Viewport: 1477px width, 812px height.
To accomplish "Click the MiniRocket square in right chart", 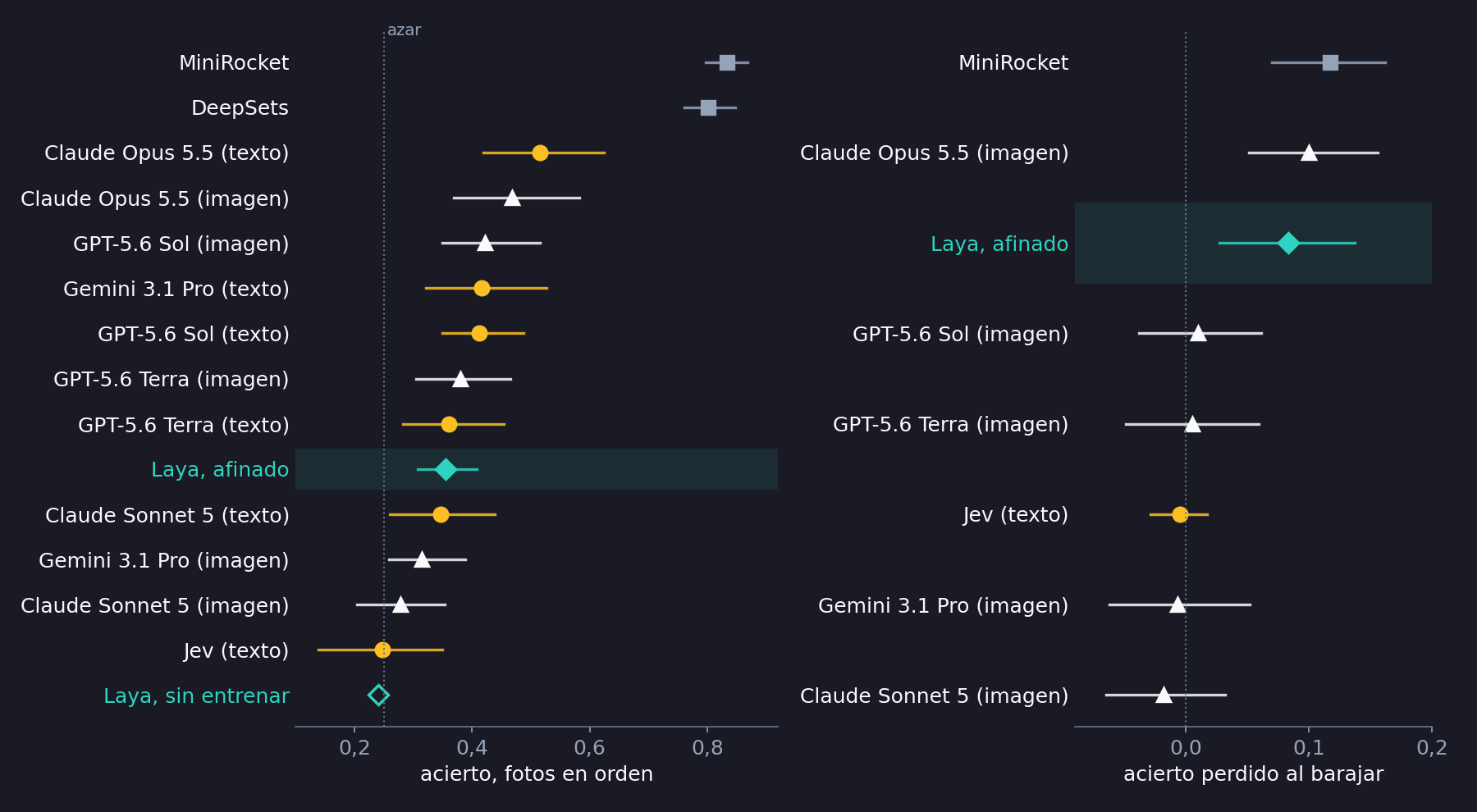I will [x=1330, y=62].
